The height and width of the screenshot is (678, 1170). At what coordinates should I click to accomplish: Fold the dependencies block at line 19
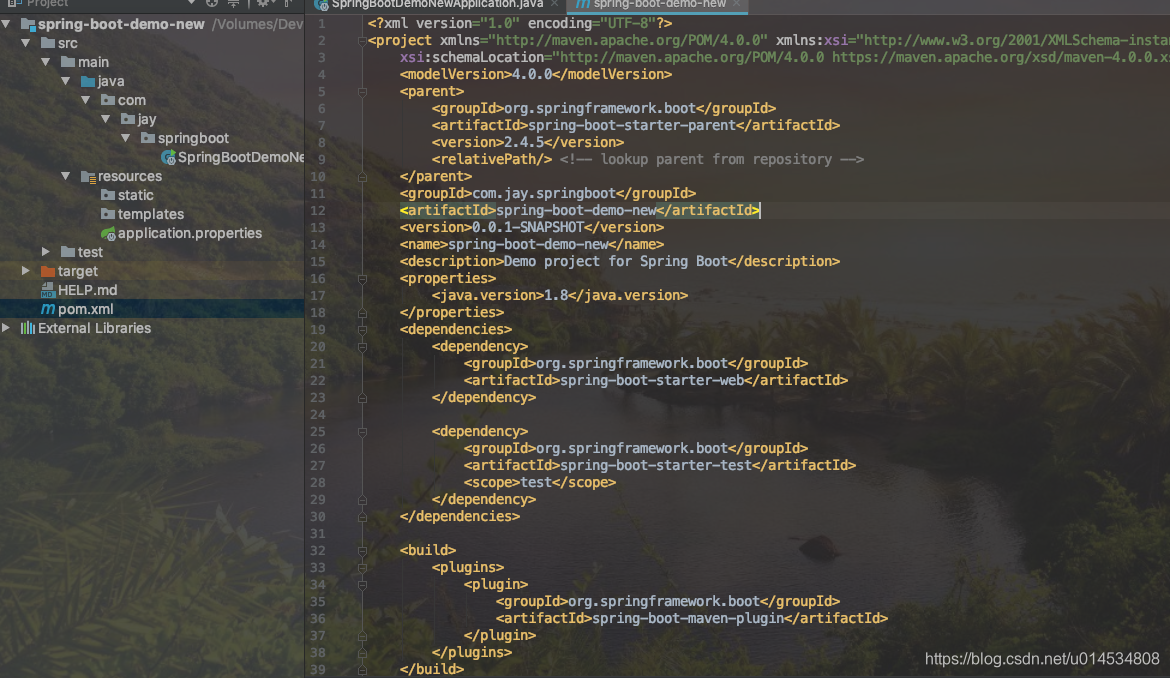pyautogui.click(x=362, y=330)
